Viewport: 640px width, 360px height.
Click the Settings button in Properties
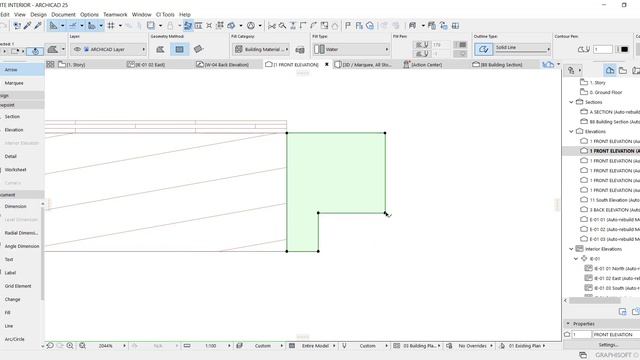pyautogui.click(x=608, y=345)
